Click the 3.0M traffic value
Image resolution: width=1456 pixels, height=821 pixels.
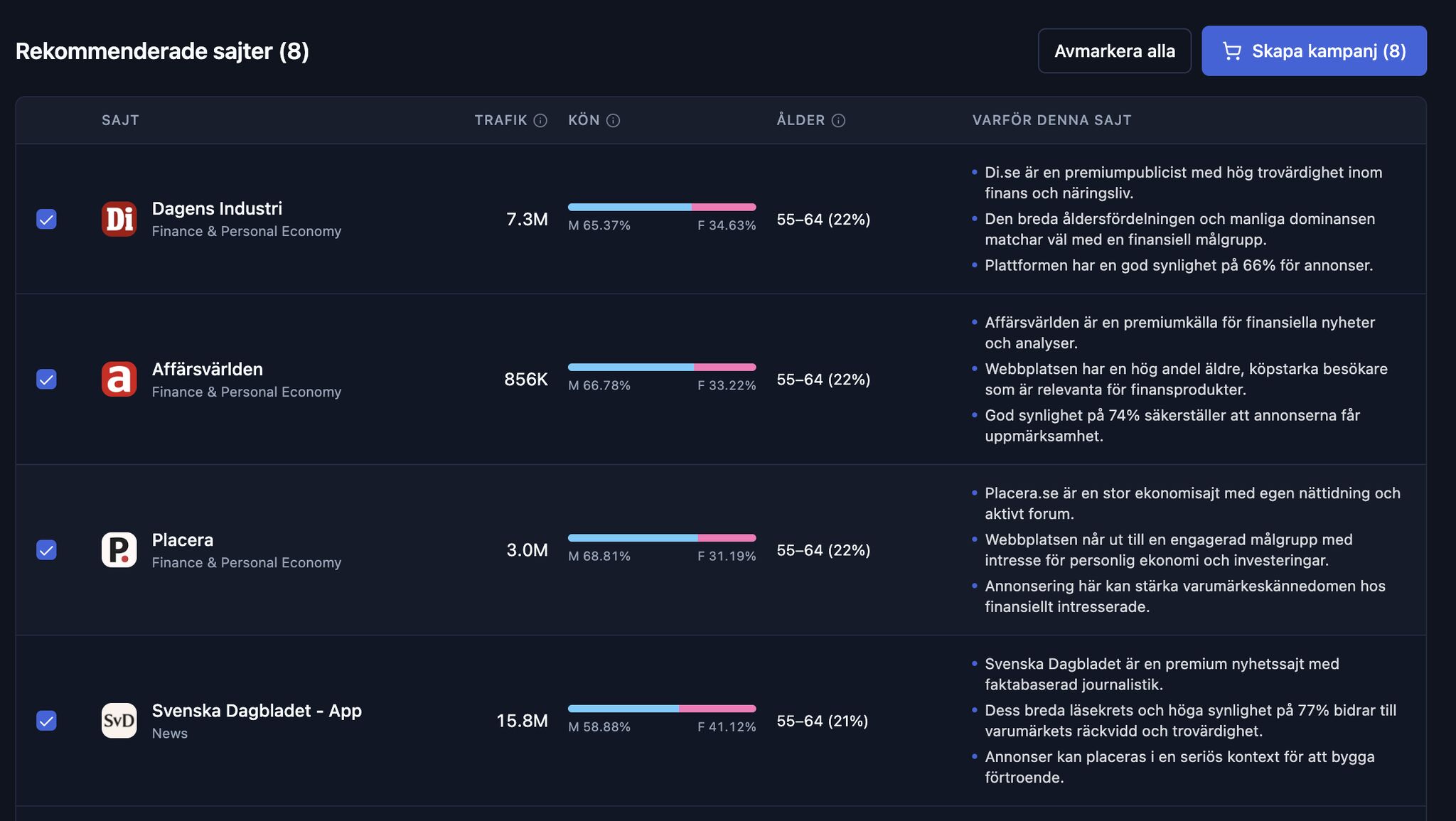[527, 549]
